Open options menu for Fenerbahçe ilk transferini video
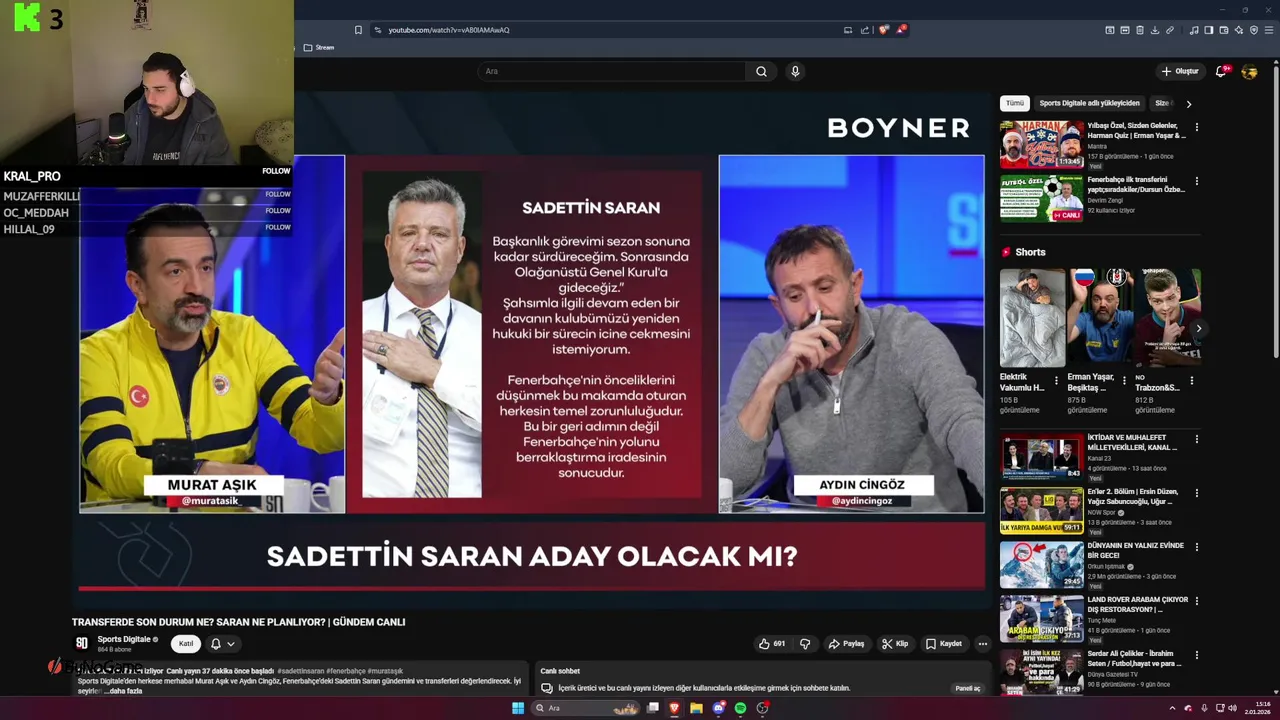 pos(1196,182)
